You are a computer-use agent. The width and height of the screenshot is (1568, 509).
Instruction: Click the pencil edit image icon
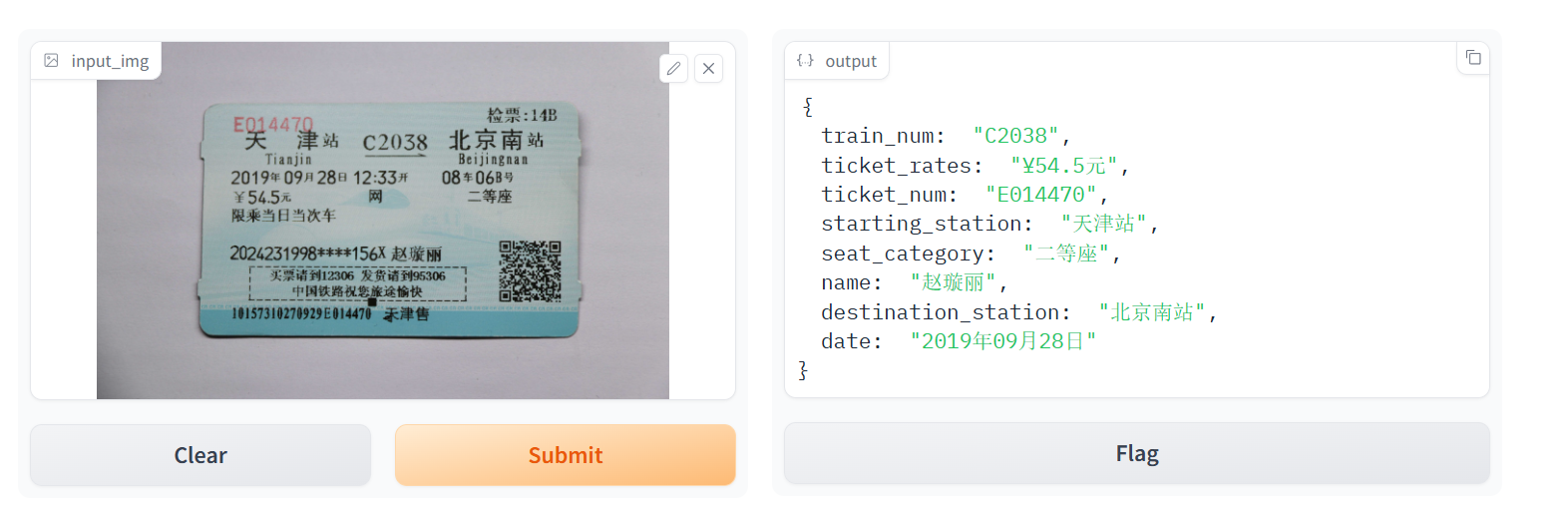pyautogui.click(x=674, y=68)
